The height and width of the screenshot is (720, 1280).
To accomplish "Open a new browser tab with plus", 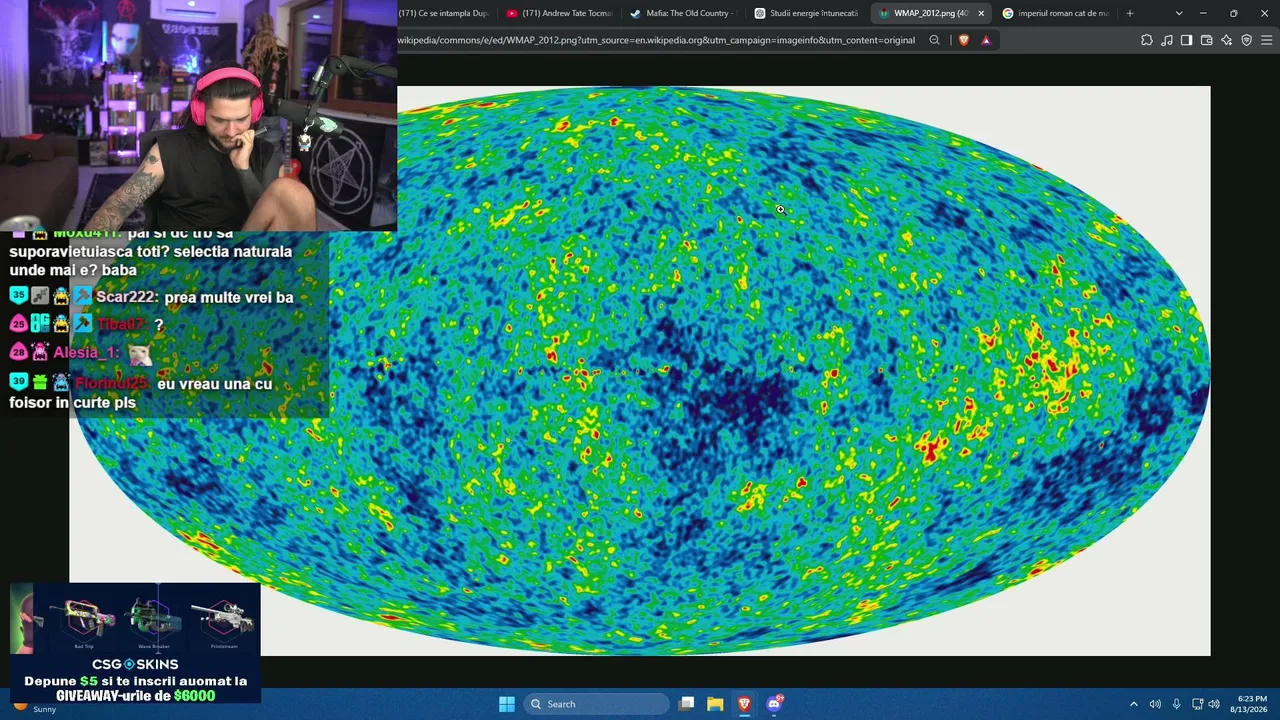I will click(1130, 13).
